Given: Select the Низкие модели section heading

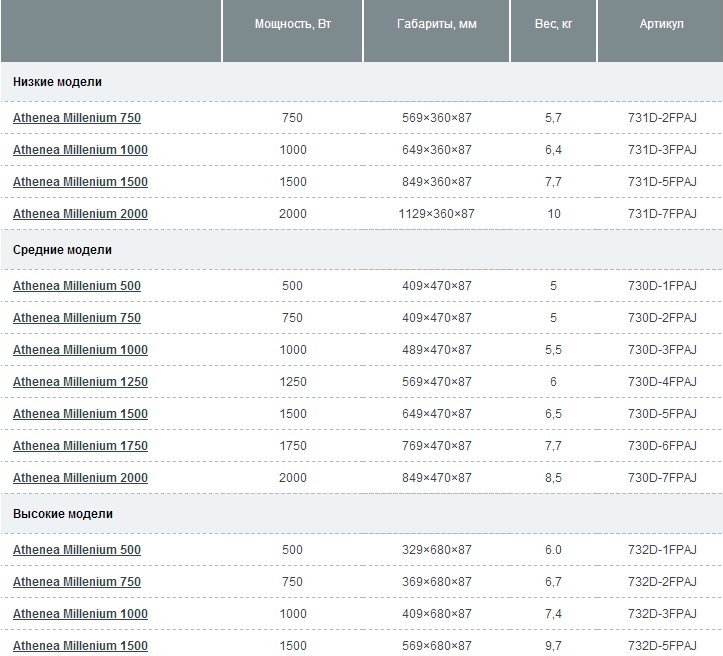Looking at the screenshot, I should [57, 82].
